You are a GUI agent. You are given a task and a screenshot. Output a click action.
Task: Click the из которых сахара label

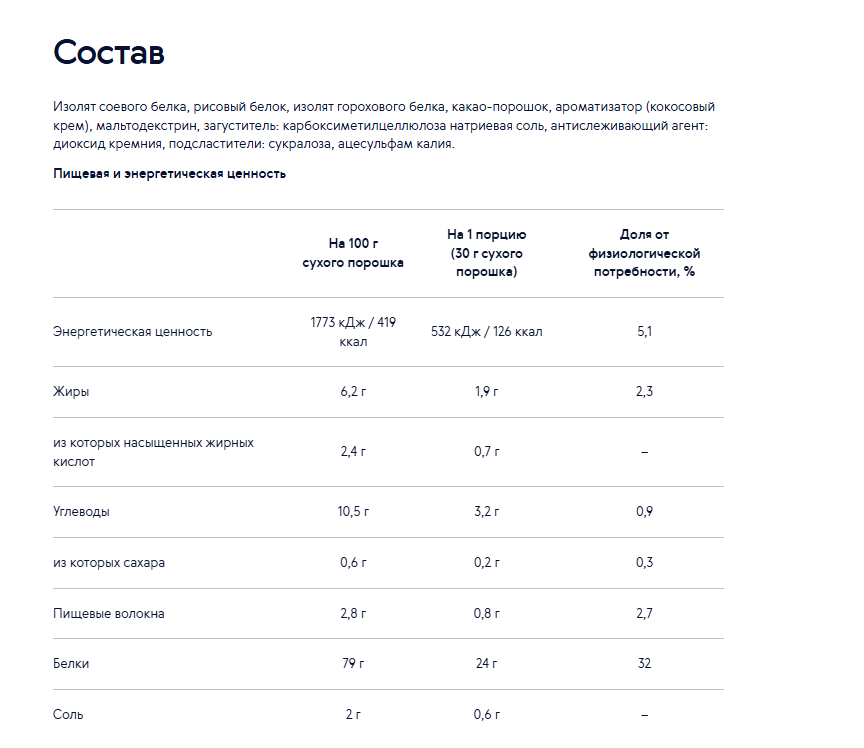click(109, 563)
